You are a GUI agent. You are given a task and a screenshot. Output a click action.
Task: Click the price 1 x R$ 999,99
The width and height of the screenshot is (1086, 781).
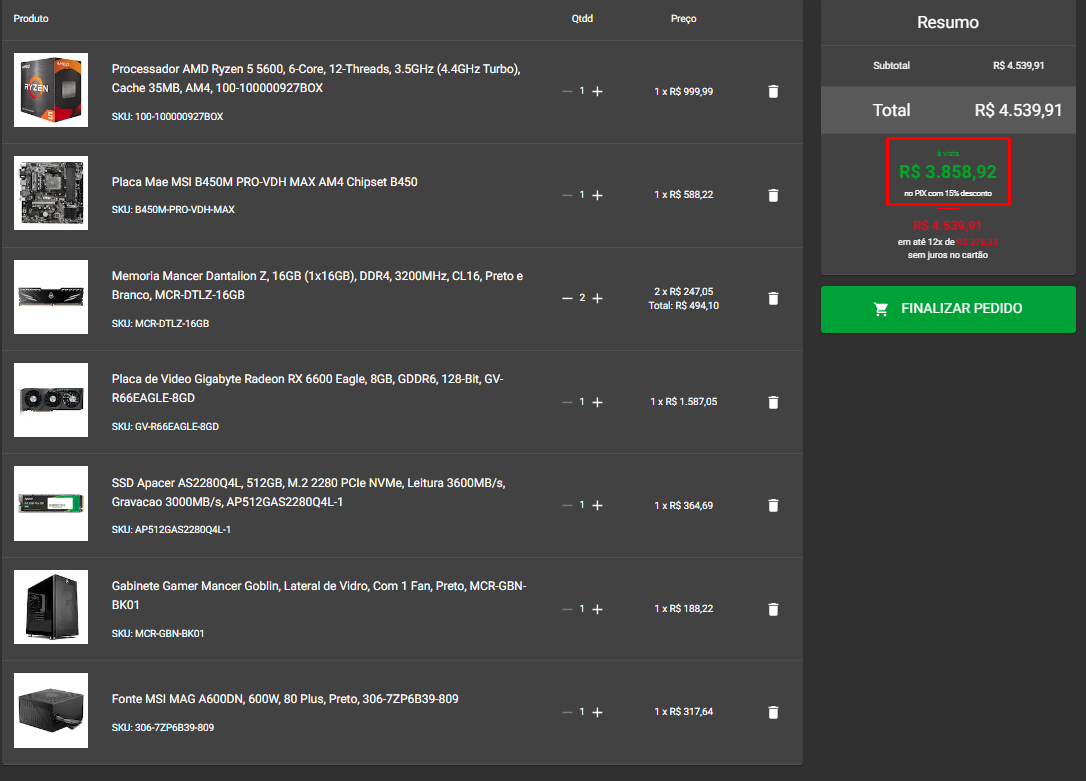tap(684, 91)
